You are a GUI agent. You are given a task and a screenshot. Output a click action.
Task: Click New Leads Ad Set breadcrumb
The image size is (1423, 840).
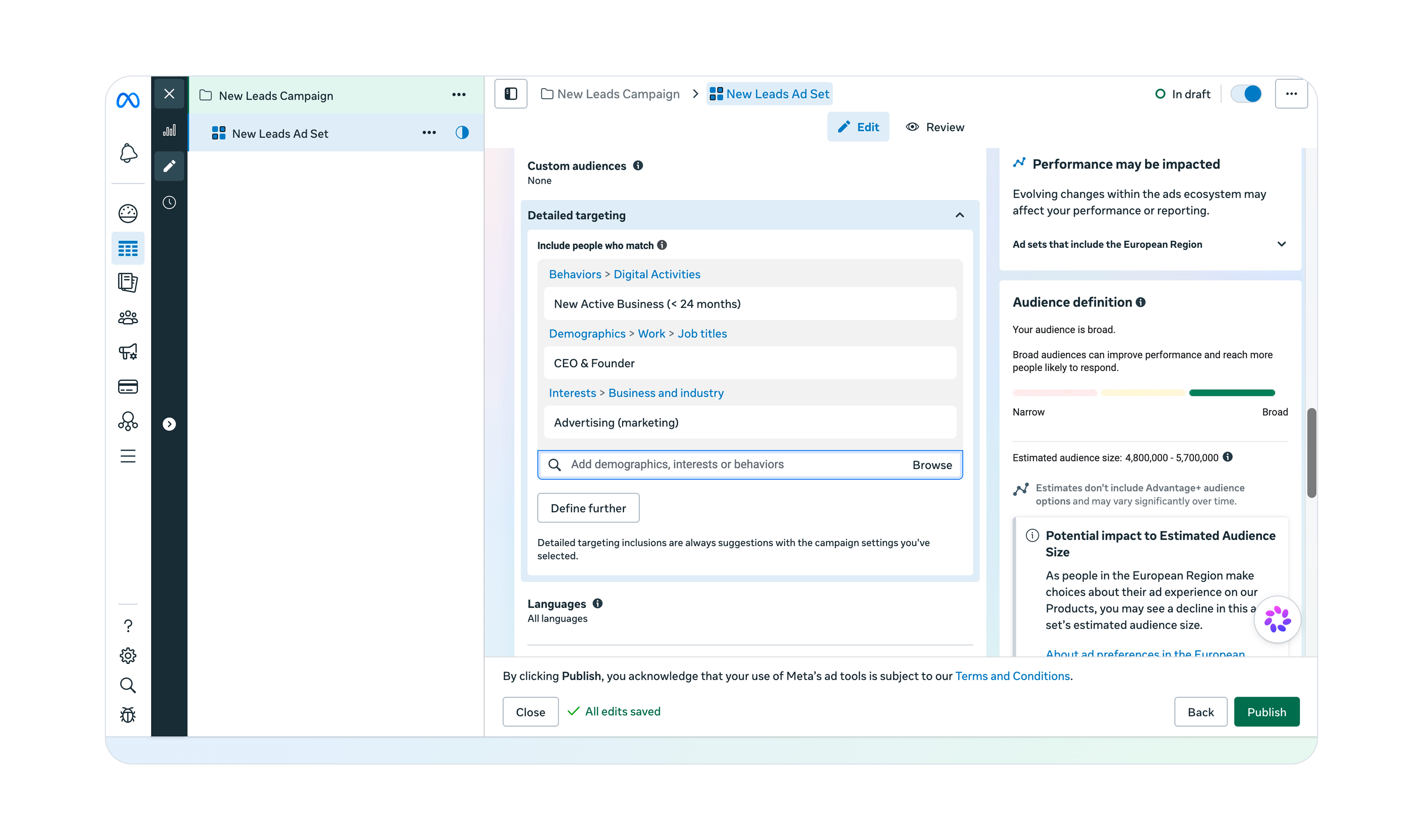(769, 94)
